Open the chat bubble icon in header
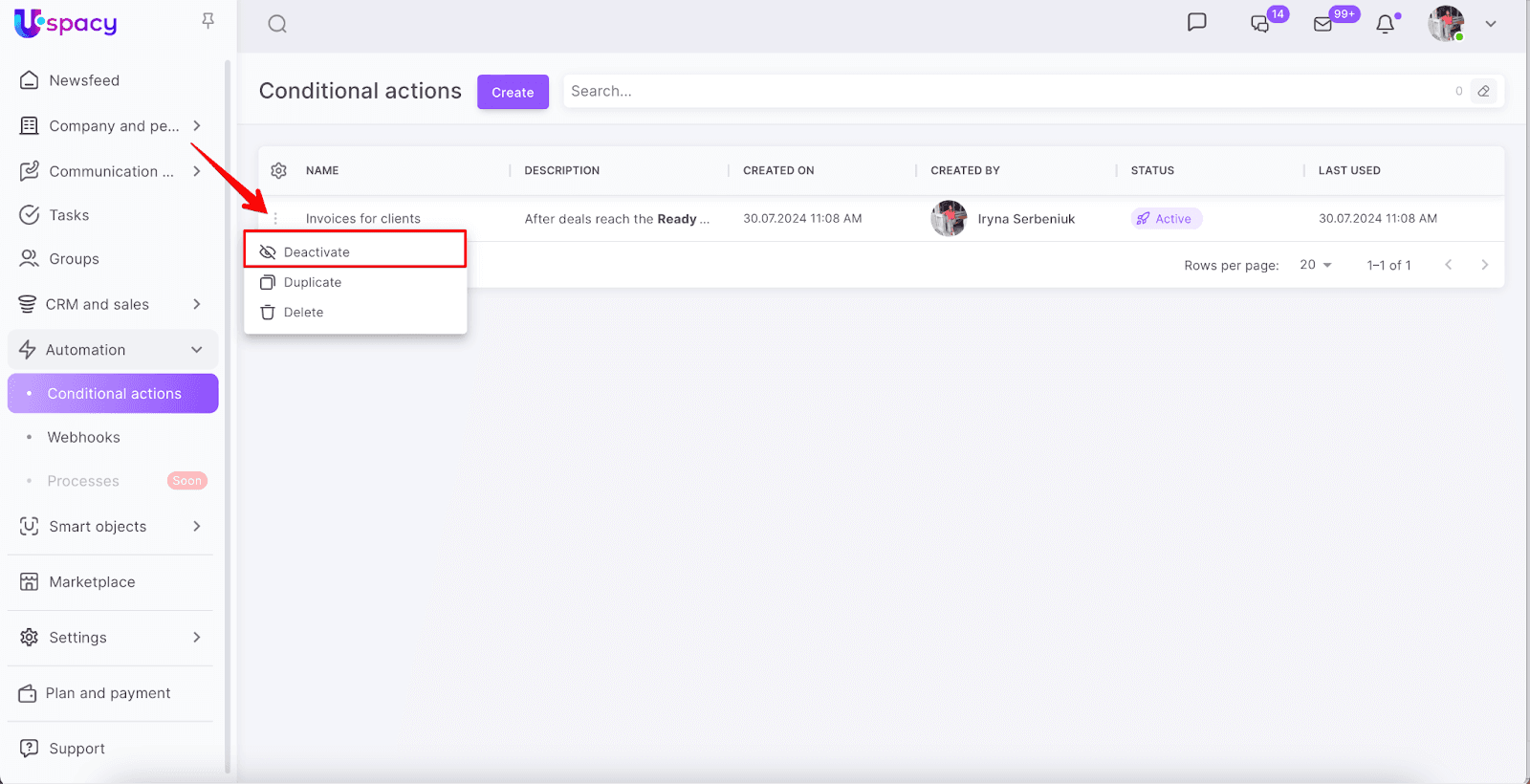 point(1196,23)
